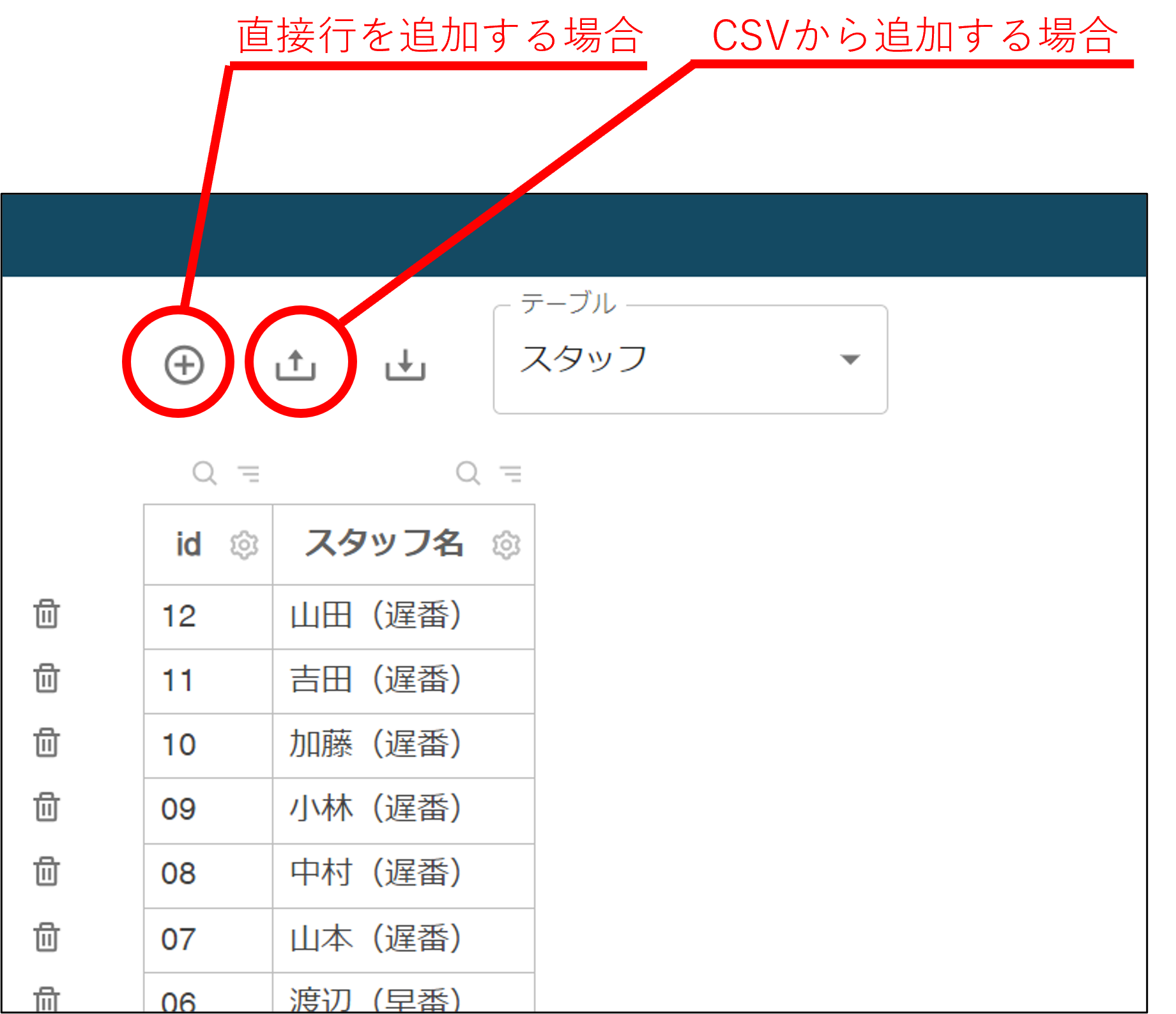Select cell with id 09
The width and height of the screenshot is (1176, 1014).
[208, 811]
